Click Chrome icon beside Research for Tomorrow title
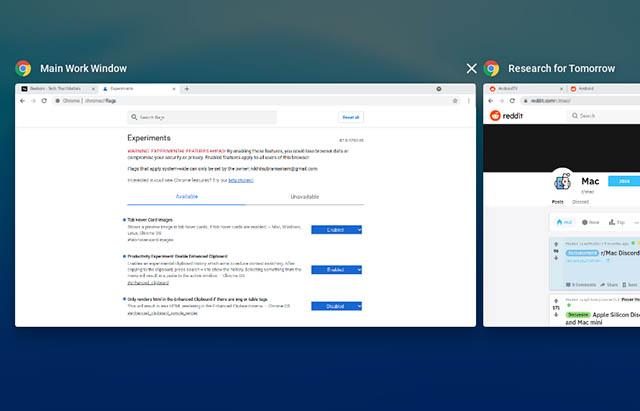 (x=491, y=68)
